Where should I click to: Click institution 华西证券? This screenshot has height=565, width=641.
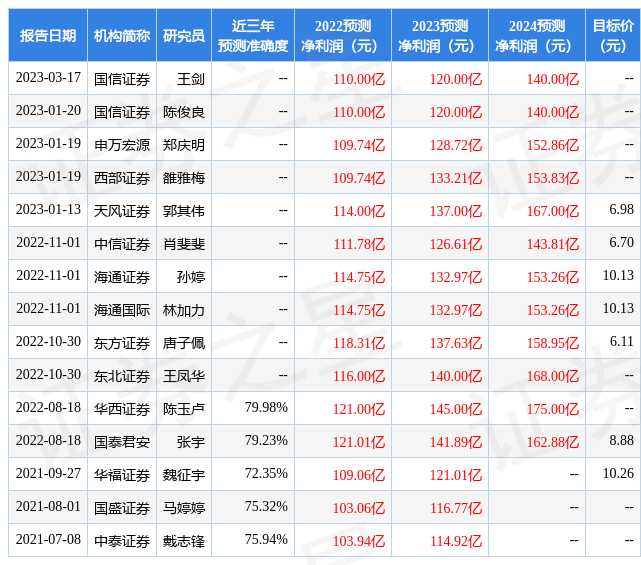122,409
